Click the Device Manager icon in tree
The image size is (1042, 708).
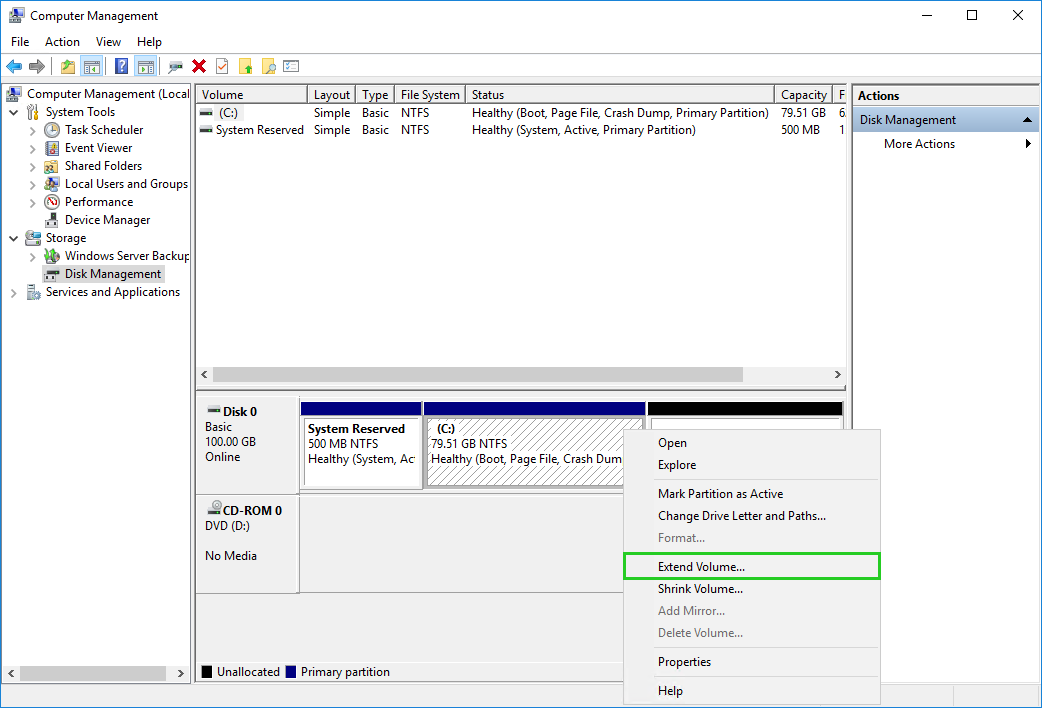(52, 220)
